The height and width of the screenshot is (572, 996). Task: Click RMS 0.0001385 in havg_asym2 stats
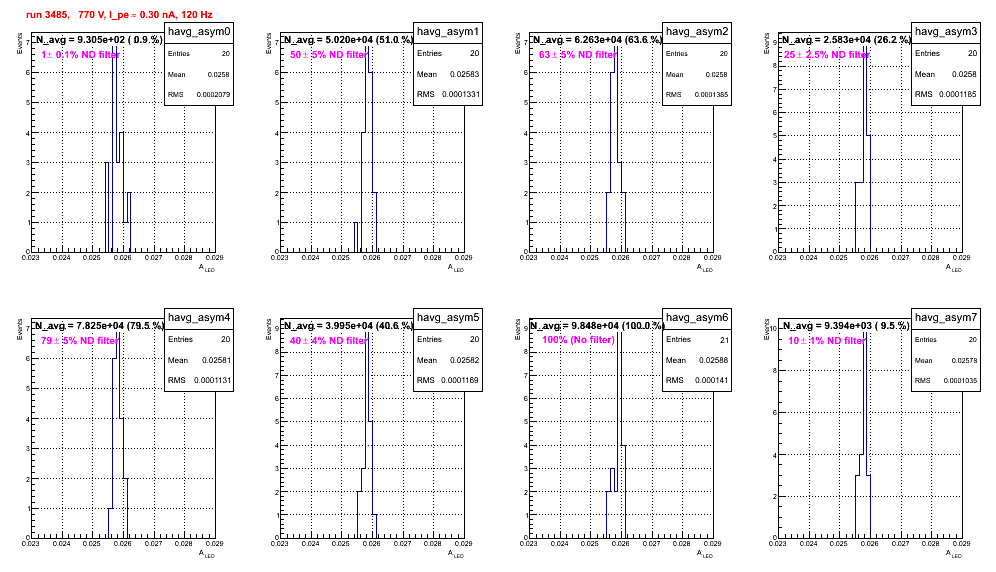697,95
